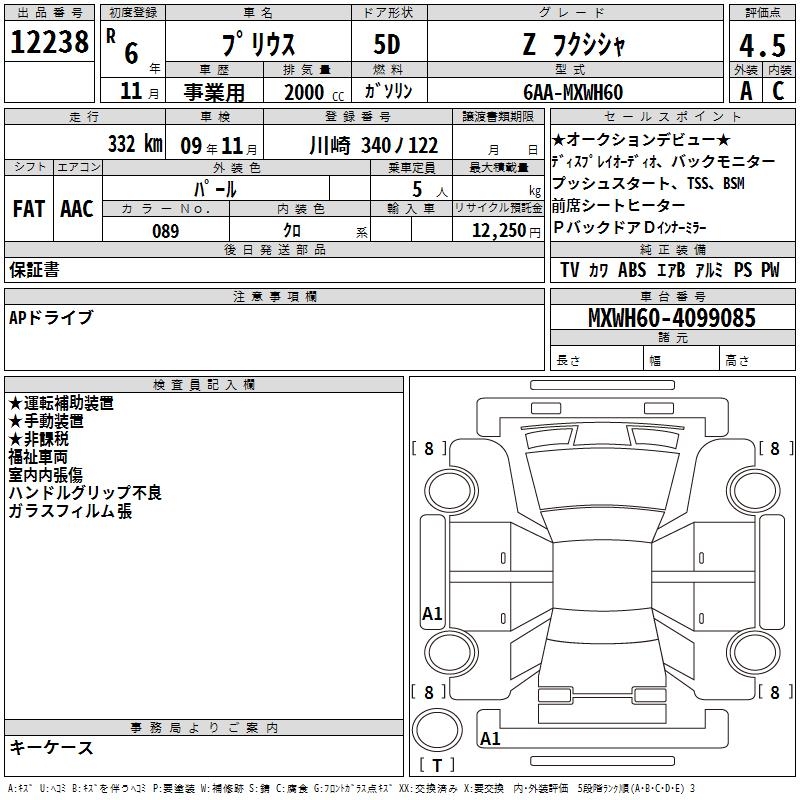Image resolution: width=800 pixels, height=800 pixels.
Task: Click the キーケース note text
Action: click(51, 748)
